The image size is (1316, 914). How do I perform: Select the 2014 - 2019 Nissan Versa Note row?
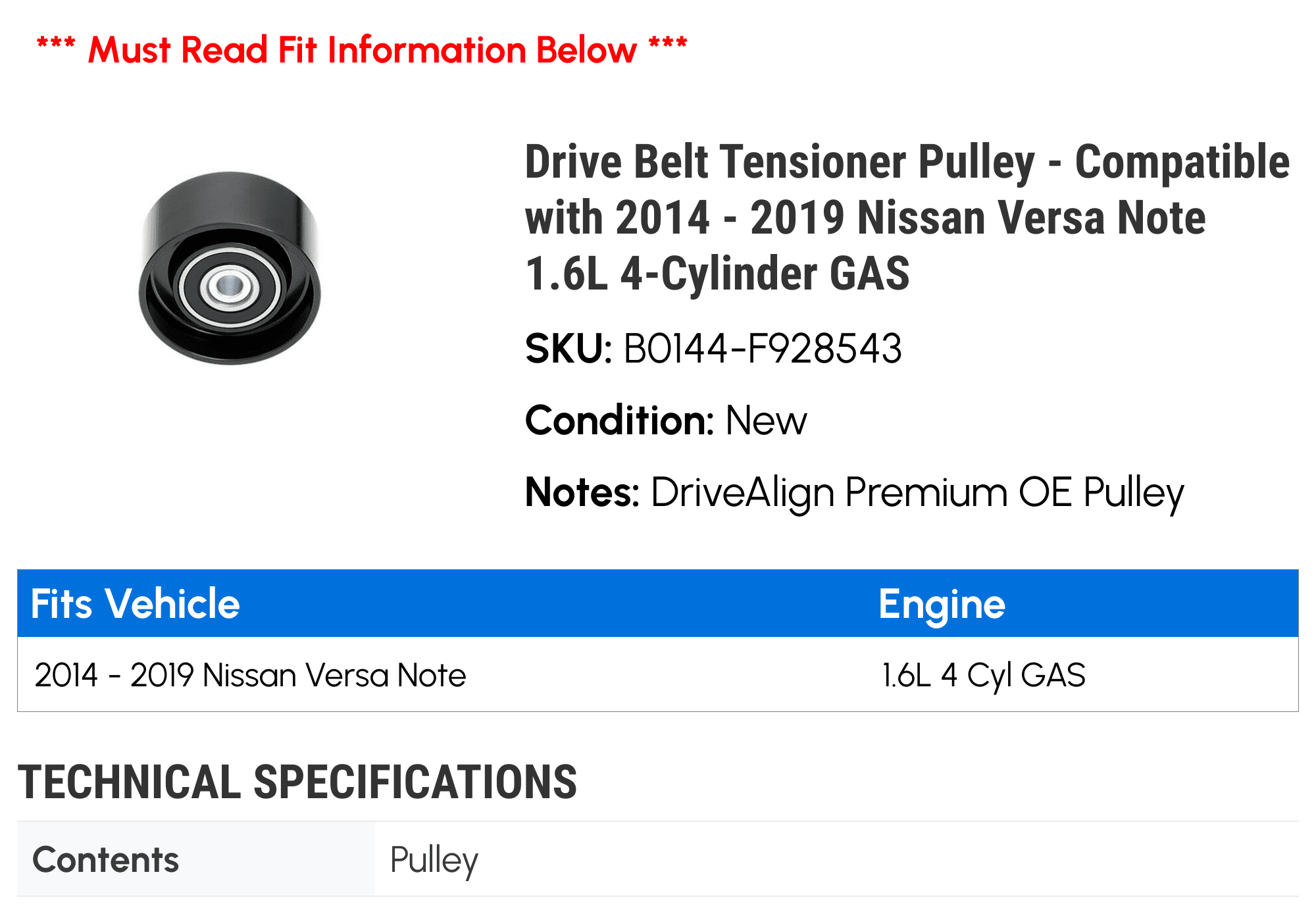(x=658, y=674)
